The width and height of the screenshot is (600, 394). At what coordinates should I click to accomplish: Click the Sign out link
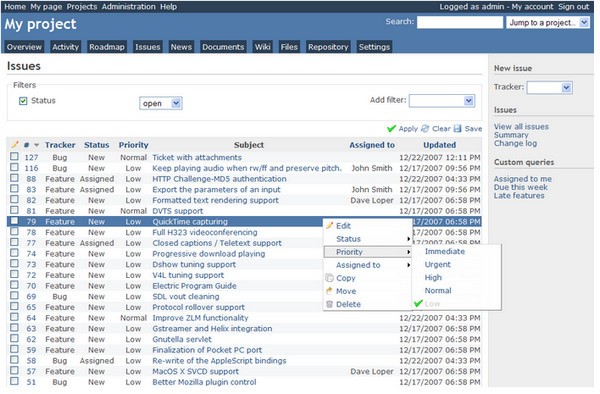pos(573,7)
